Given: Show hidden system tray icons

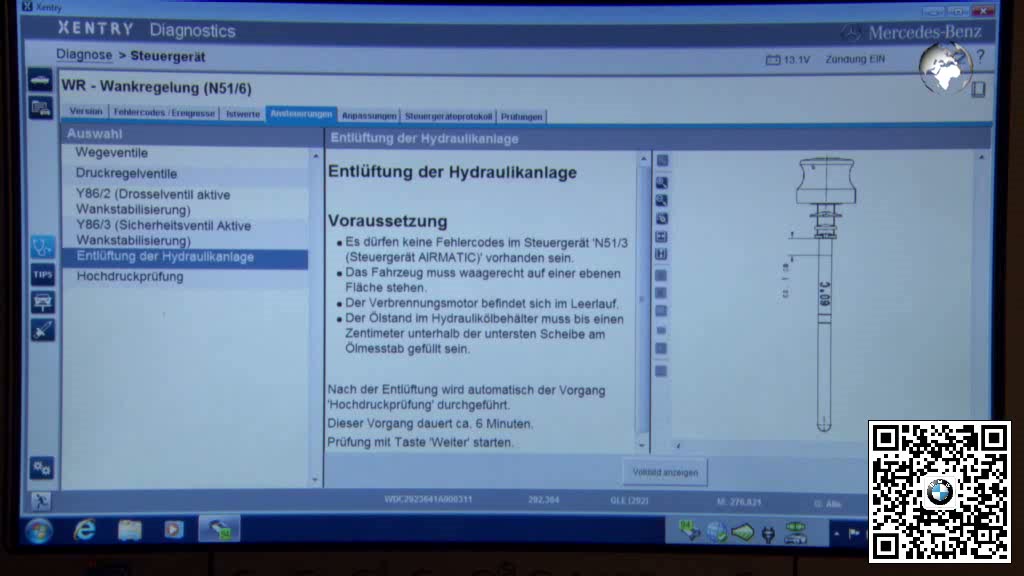Looking at the screenshot, I should [836, 534].
